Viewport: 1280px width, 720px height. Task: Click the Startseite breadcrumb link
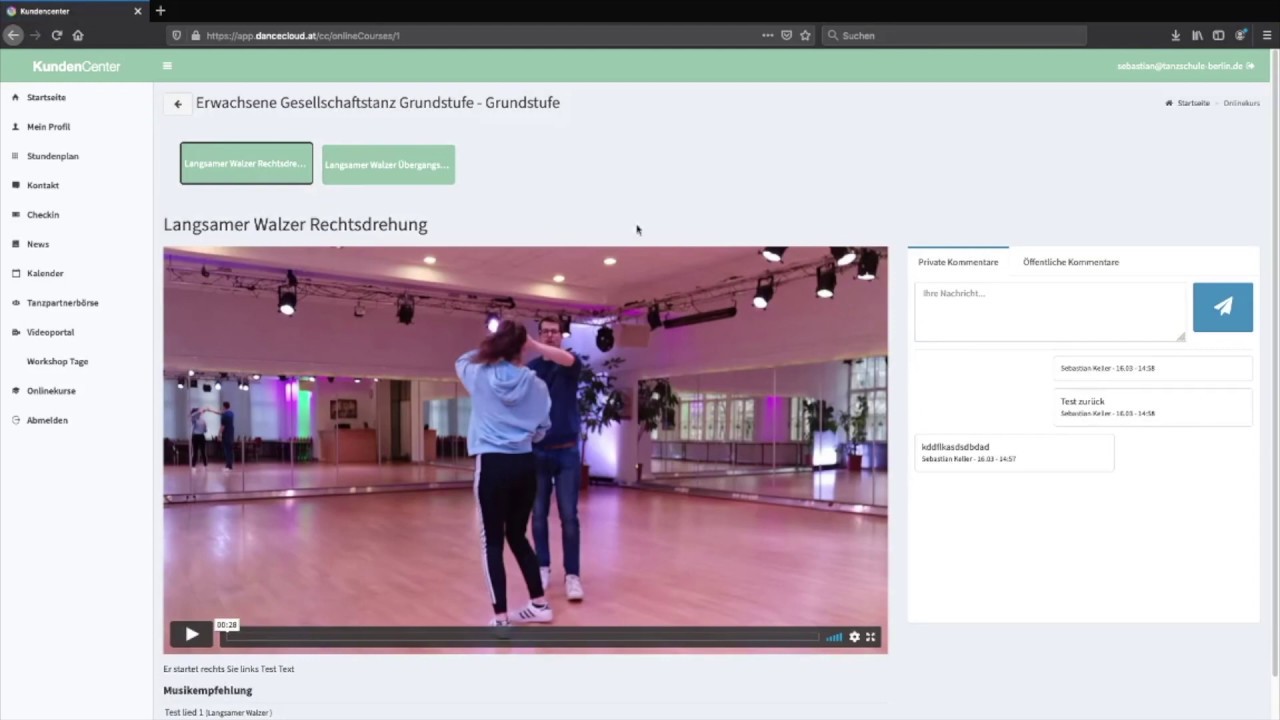pyautogui.click(x=1193, y=103)
